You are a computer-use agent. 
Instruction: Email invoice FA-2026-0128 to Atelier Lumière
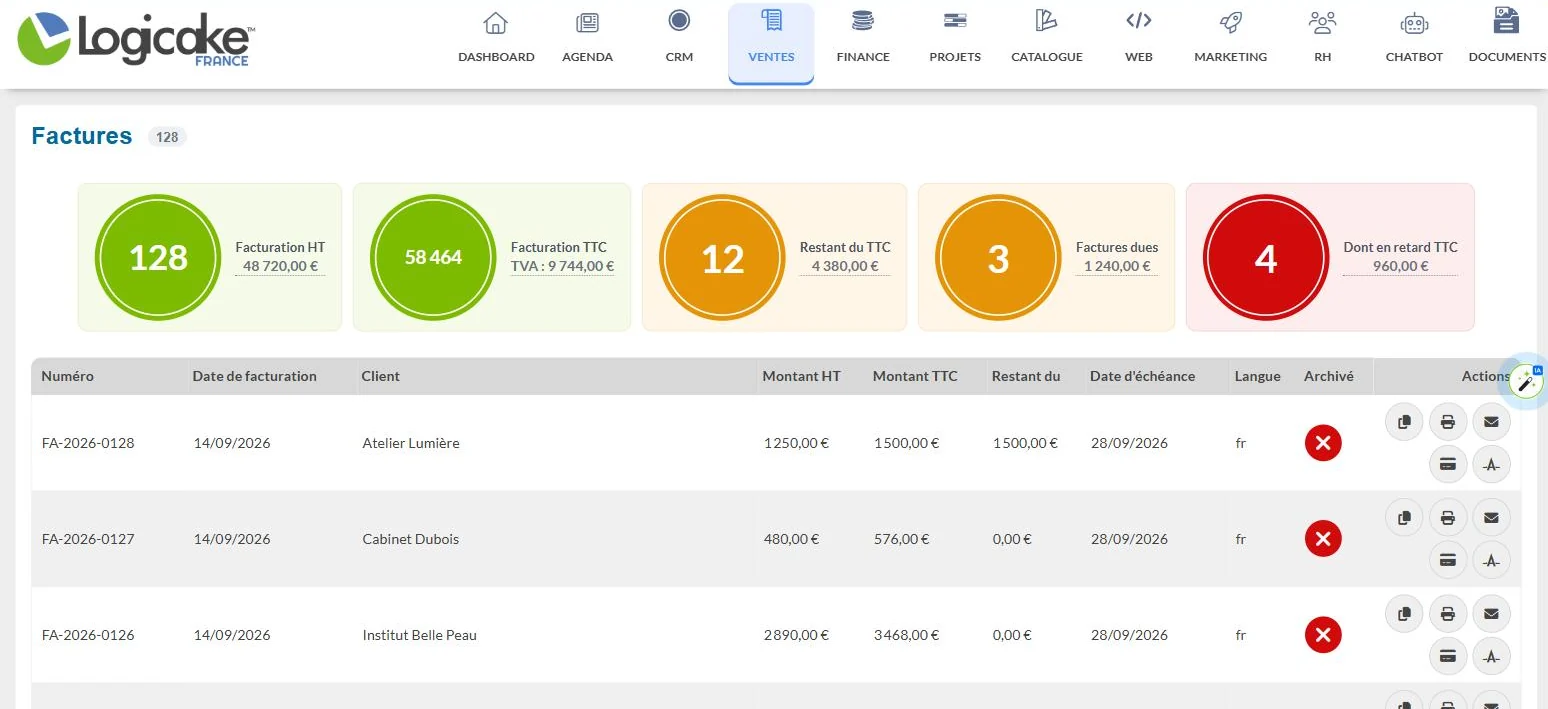point(1491,422)
